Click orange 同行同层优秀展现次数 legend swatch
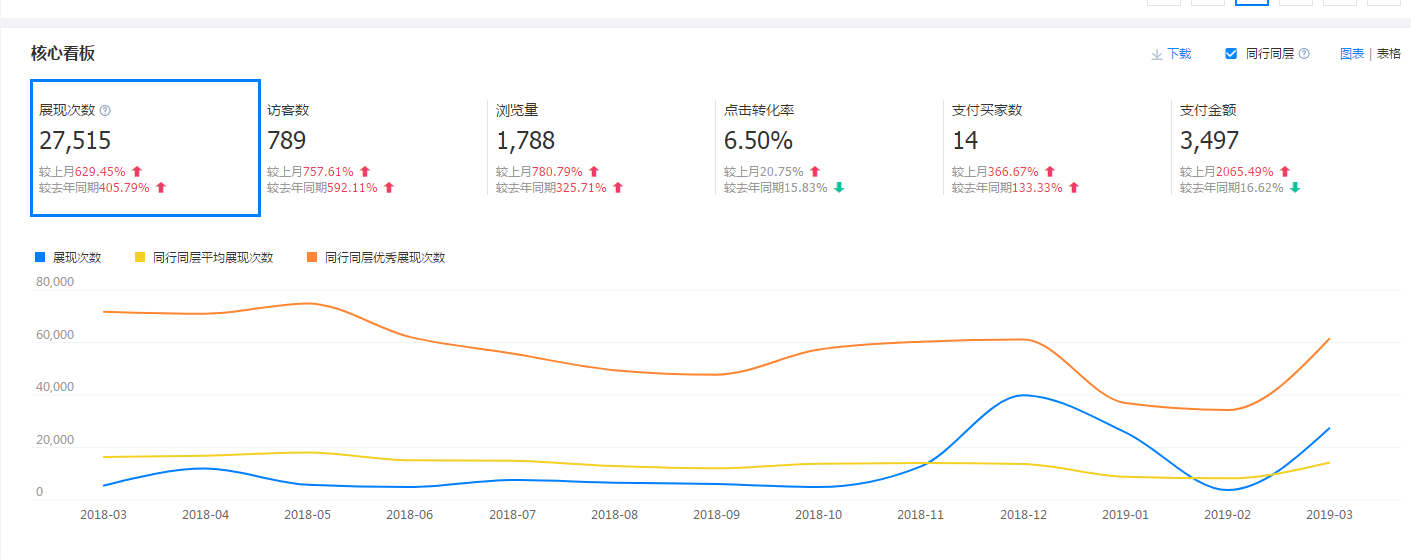This screenshot has height=559, width=1411. tap(312, 257)
